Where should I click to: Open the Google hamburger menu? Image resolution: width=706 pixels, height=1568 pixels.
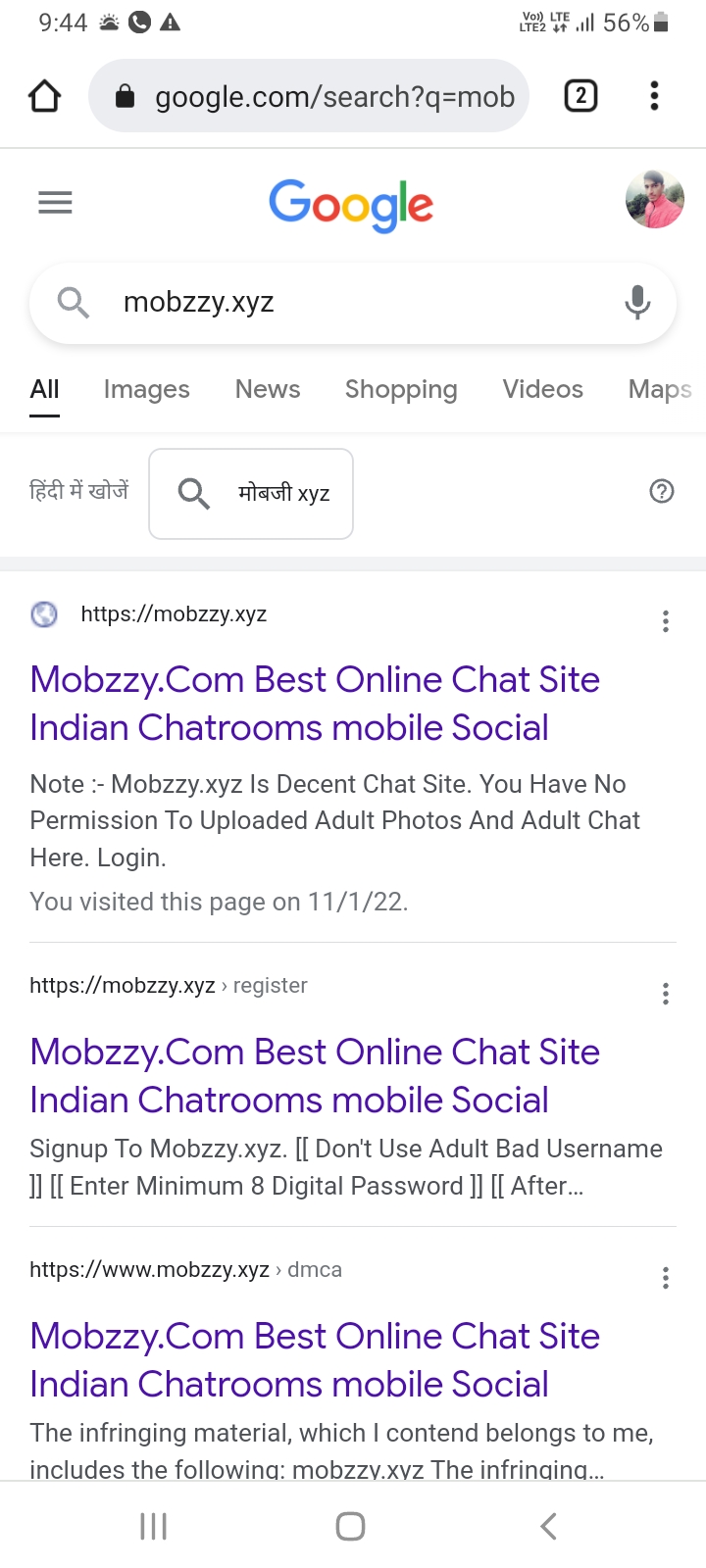(x=55, y=203)
